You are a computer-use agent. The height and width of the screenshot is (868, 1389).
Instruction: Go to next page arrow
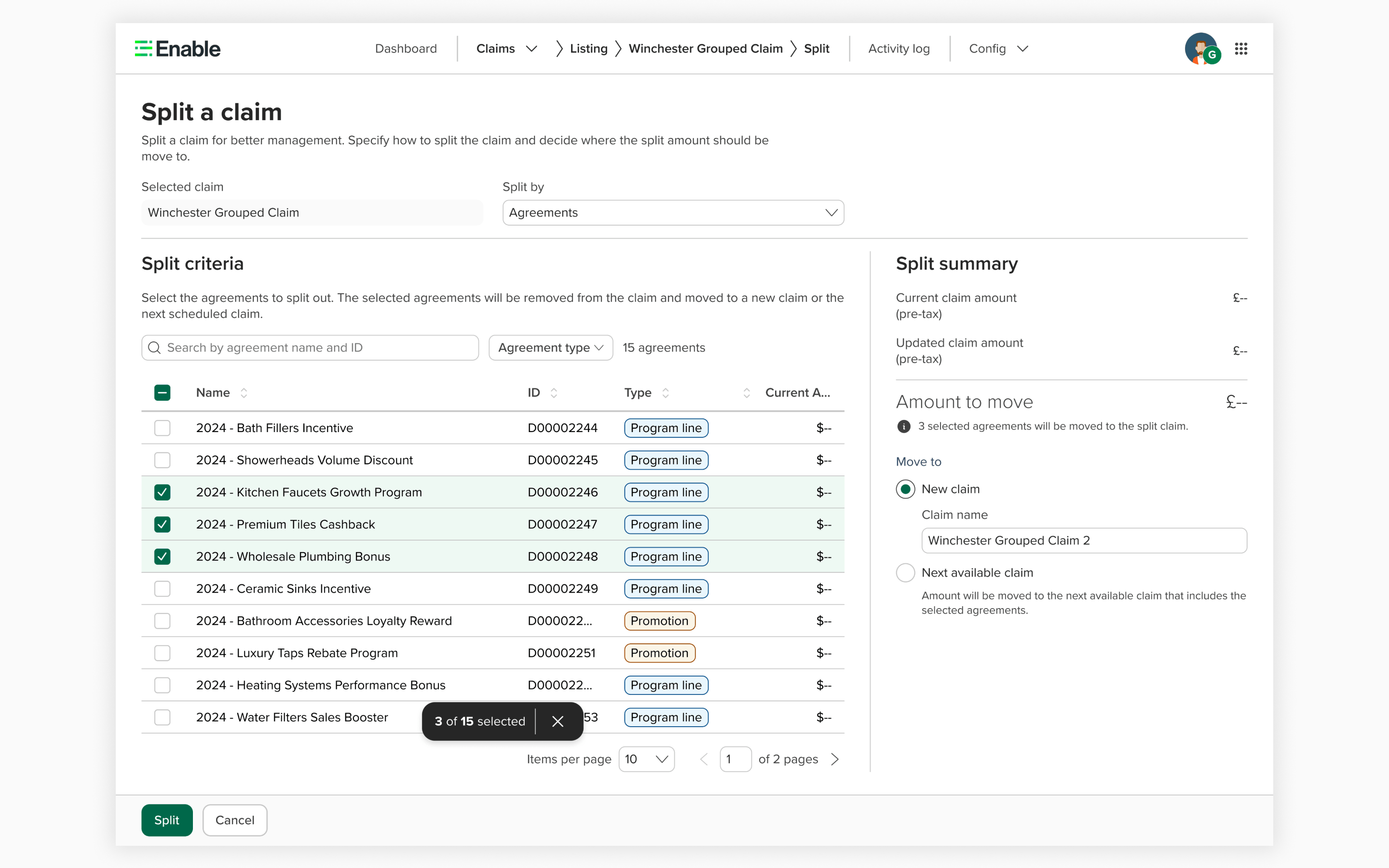tap(834, 759)
